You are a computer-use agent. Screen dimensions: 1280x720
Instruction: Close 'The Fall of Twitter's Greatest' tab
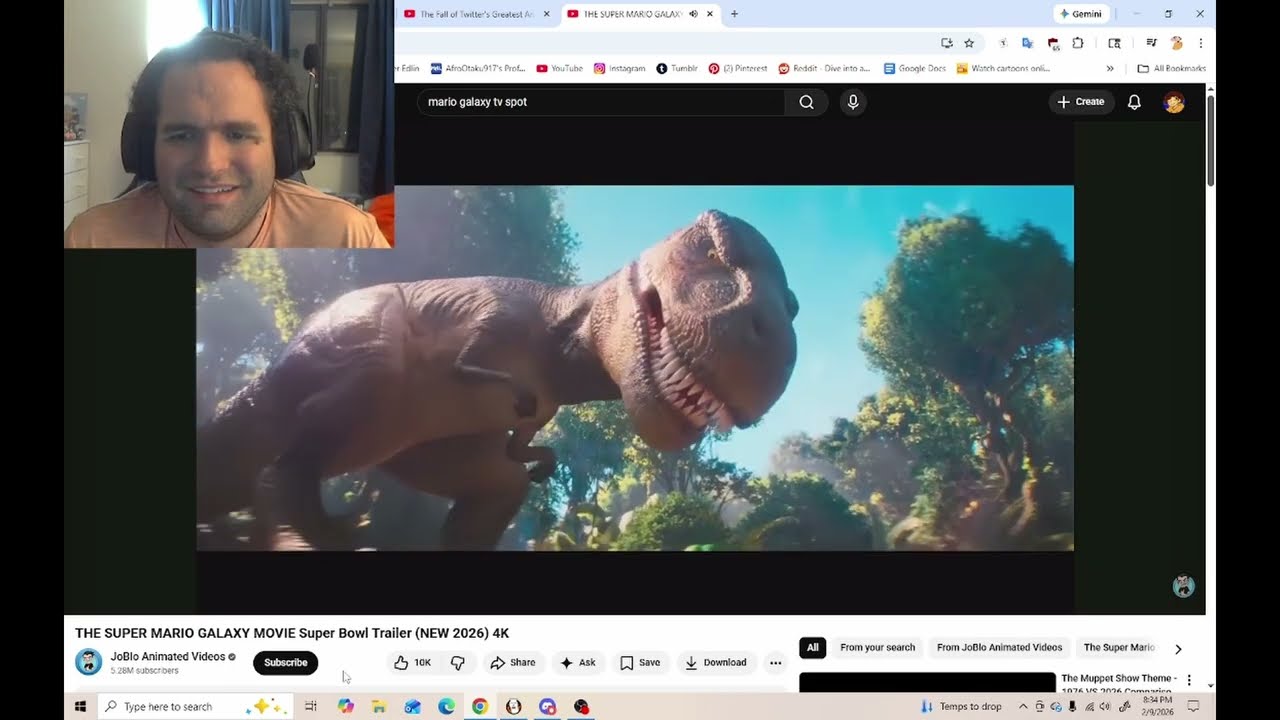coord(546,14)
